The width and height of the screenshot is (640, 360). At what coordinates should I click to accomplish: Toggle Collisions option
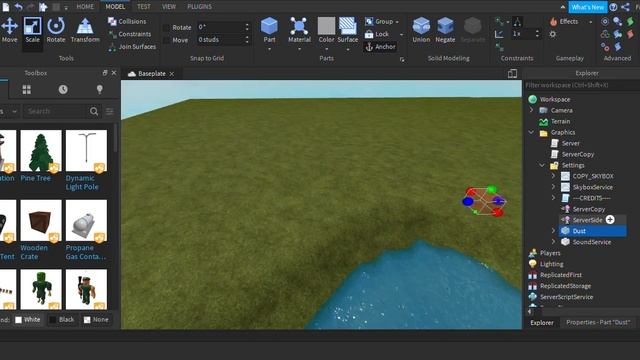pyautogui.click(x=127, y=21)
